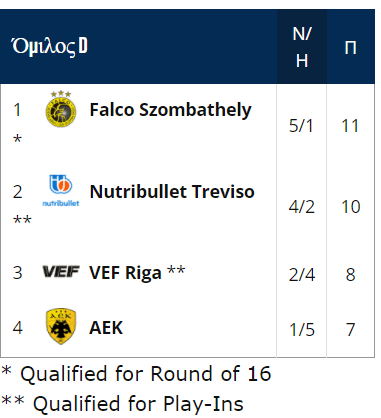Click the Qualified for Play-Ins note
This screenshot has height=418, width=381.
[x=122, y=404]
